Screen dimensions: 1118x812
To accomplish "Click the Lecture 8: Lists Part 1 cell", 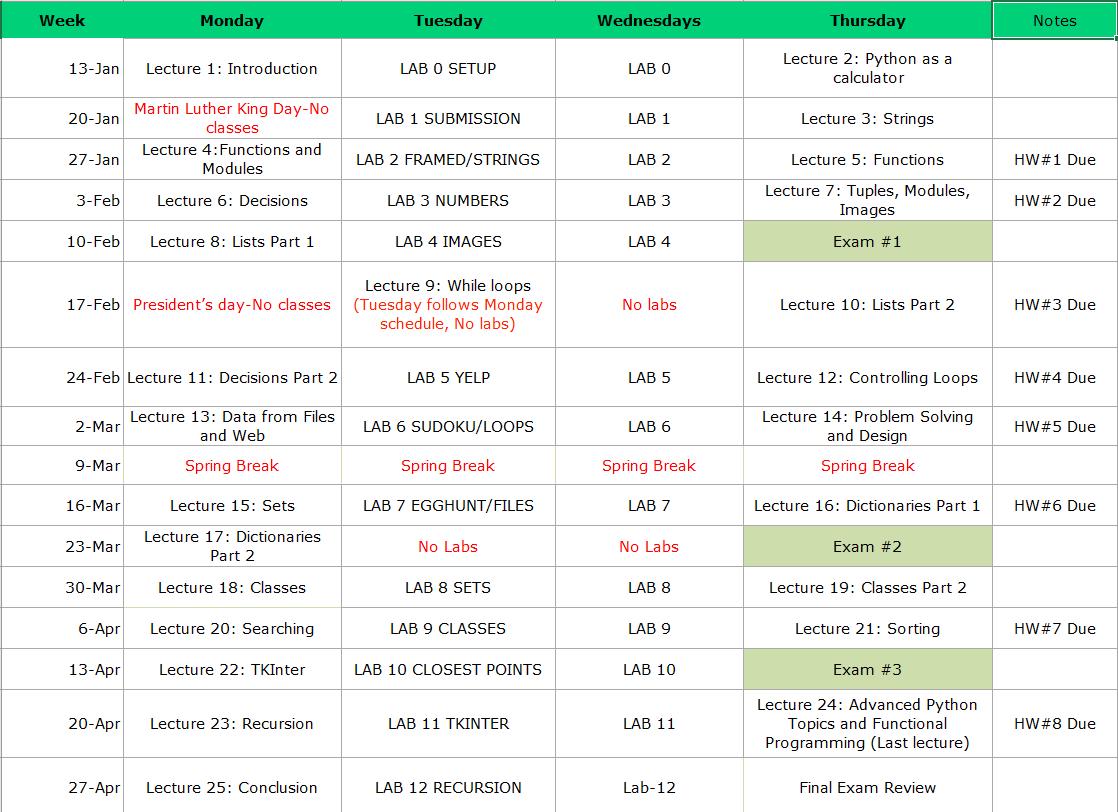I will point(232,242).
